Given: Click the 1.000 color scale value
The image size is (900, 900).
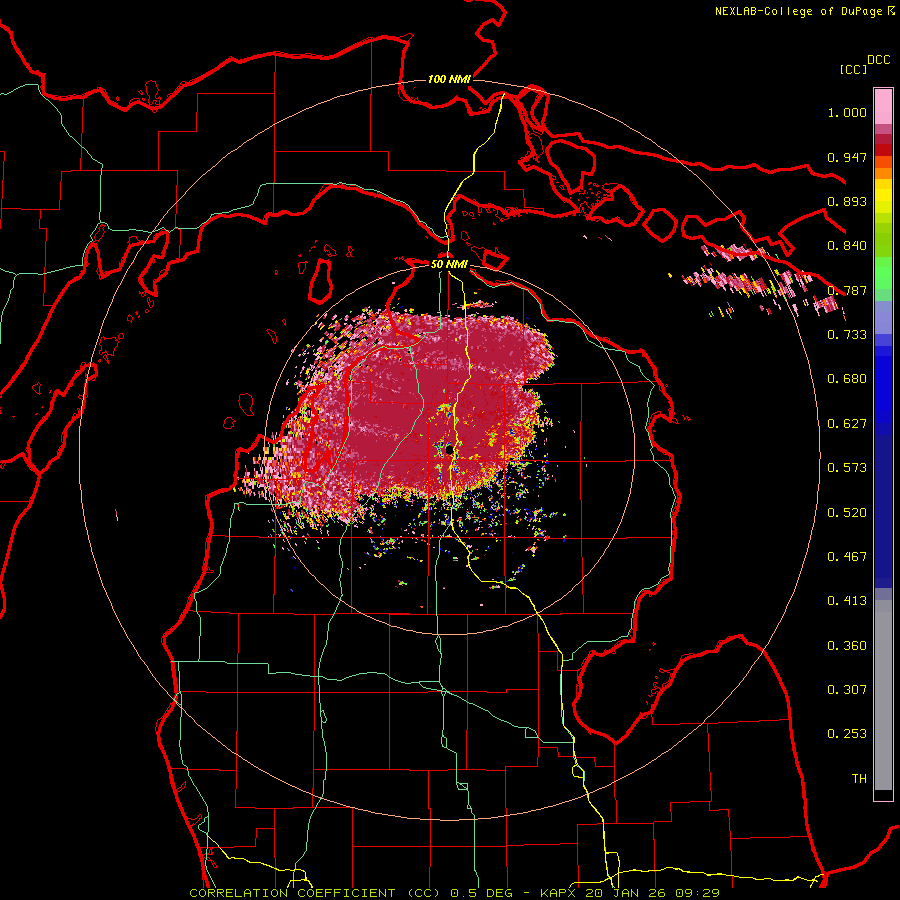Looking at the screenshot, I should (x=847, y=112).
